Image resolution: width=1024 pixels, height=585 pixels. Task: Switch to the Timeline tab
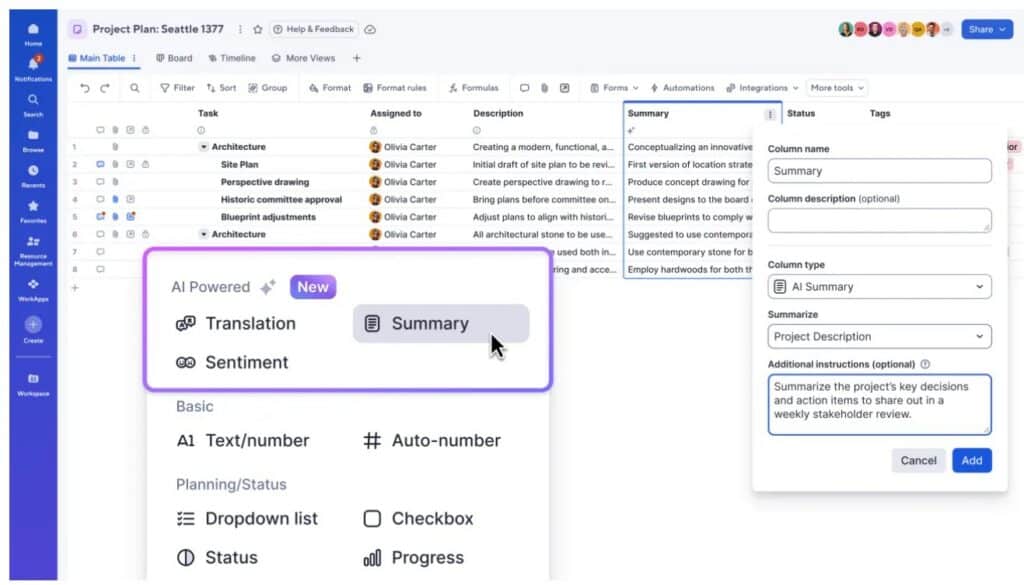pos(232,58)
